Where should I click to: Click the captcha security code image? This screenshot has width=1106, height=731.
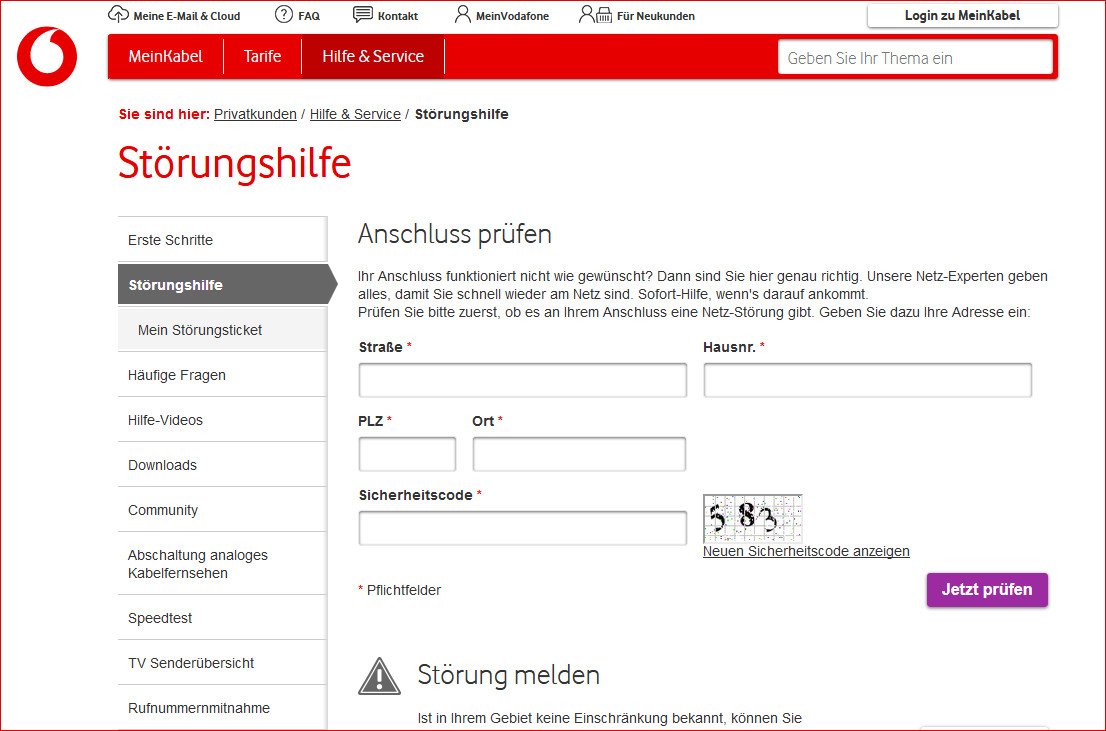click(x=753, y=519)
